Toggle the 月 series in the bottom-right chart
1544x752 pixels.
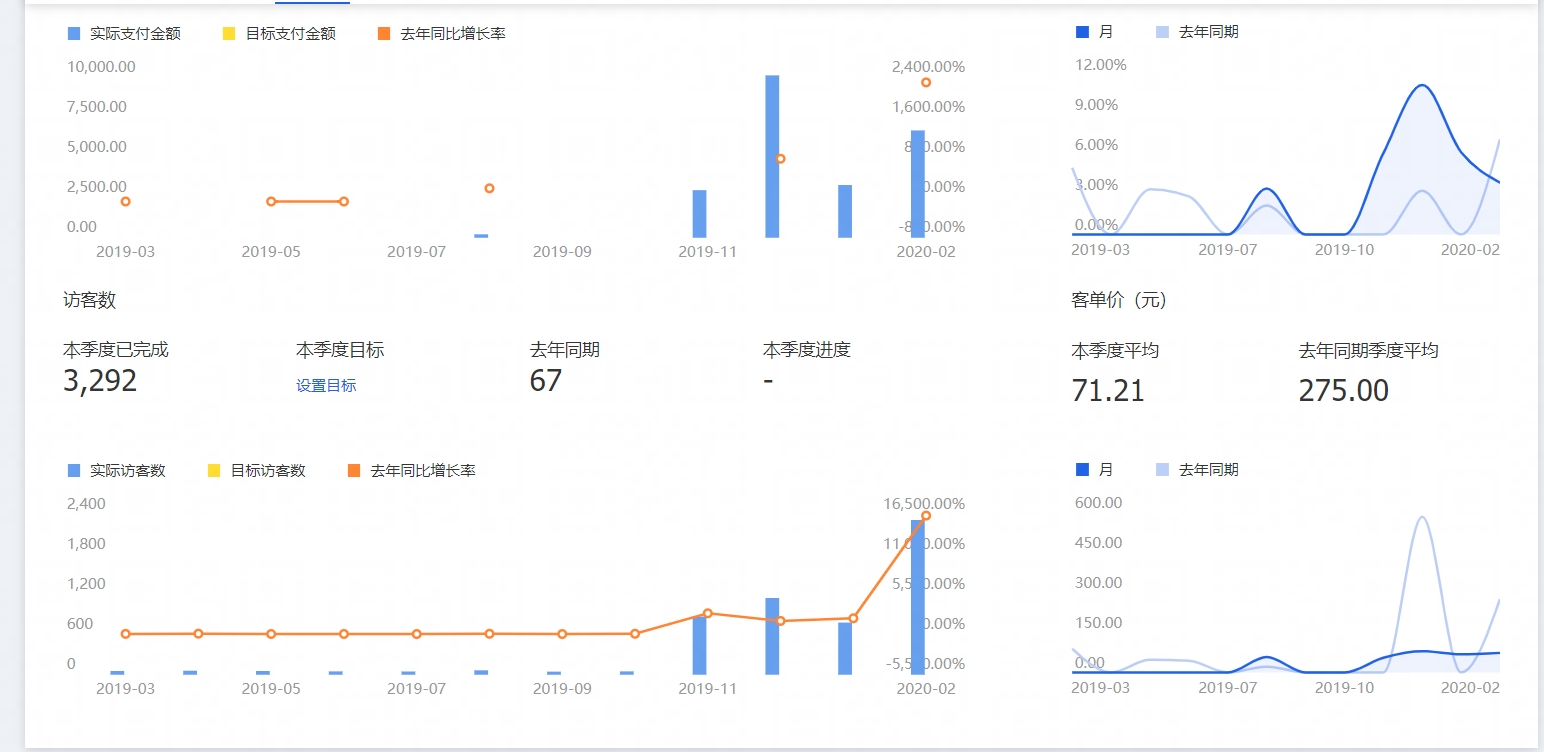(1080, 468)
